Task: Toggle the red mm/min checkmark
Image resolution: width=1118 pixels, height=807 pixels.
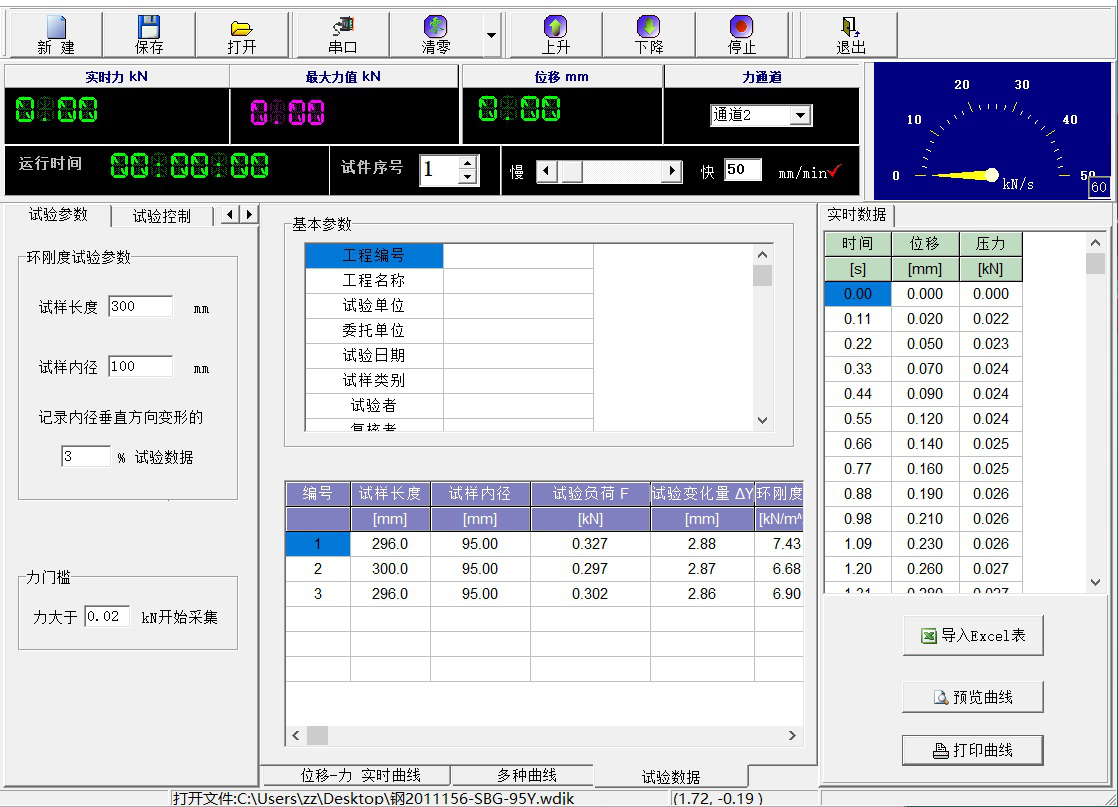Action: click(836, 171)
